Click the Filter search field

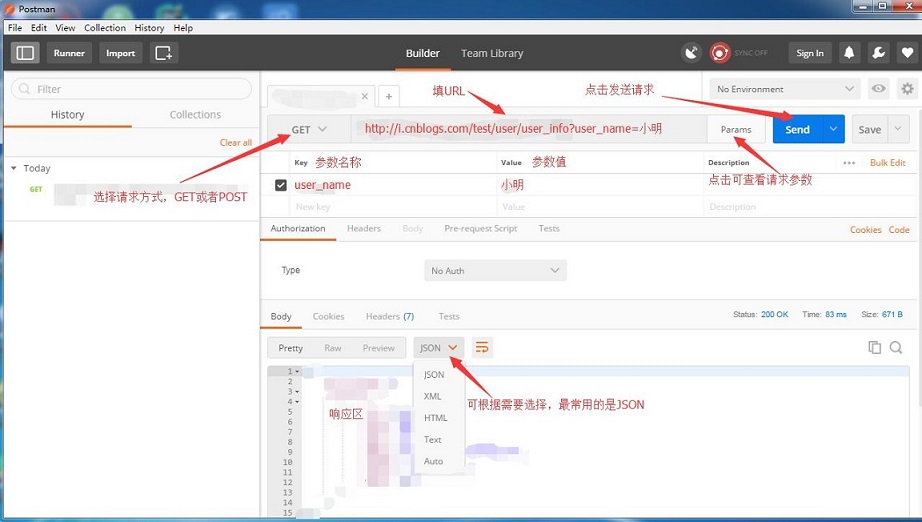132,89
